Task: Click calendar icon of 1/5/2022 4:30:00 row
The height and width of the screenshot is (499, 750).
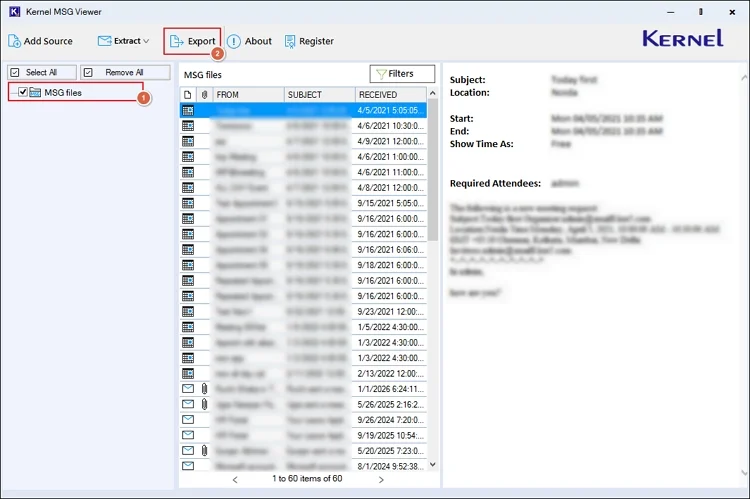Action: point(188,327)
